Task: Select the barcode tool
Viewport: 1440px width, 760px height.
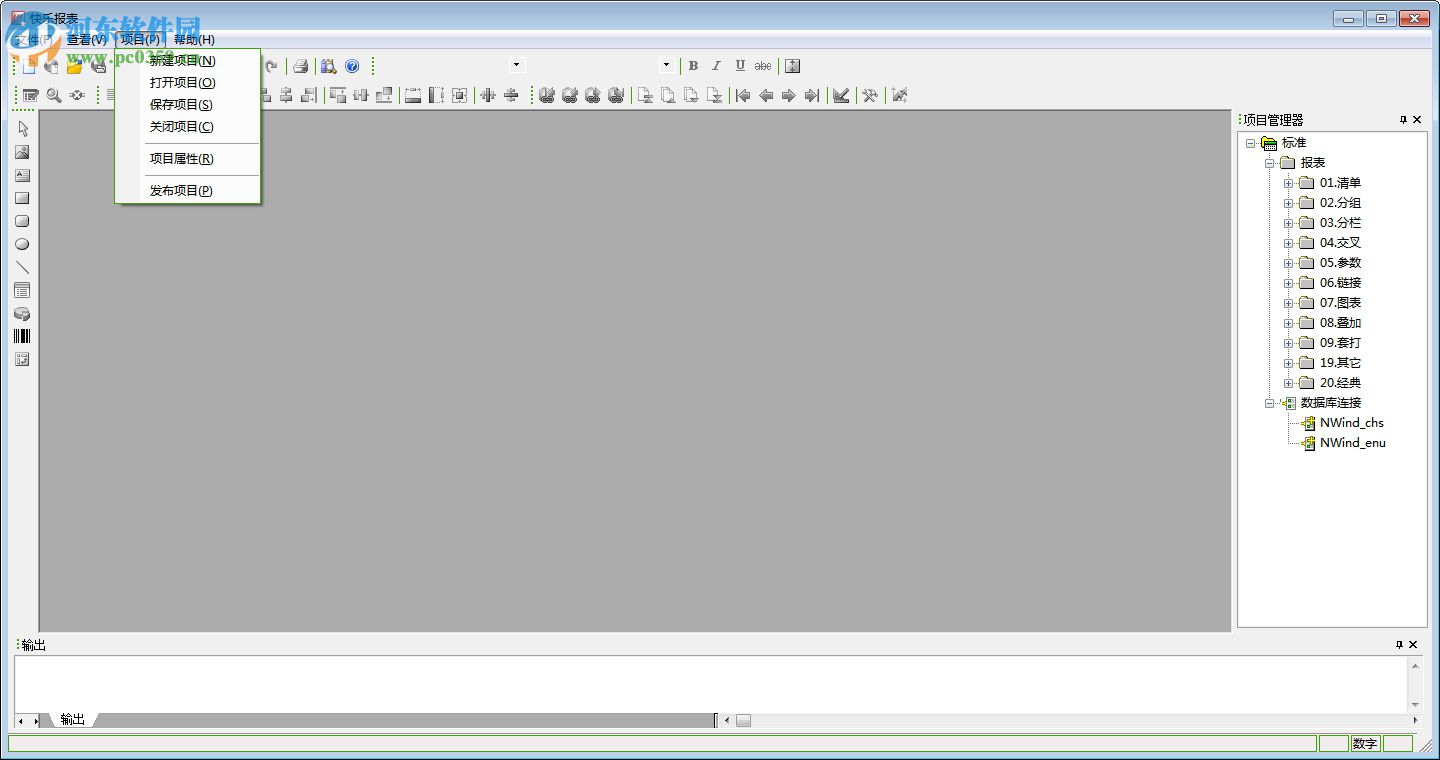Action: (22, 336)
